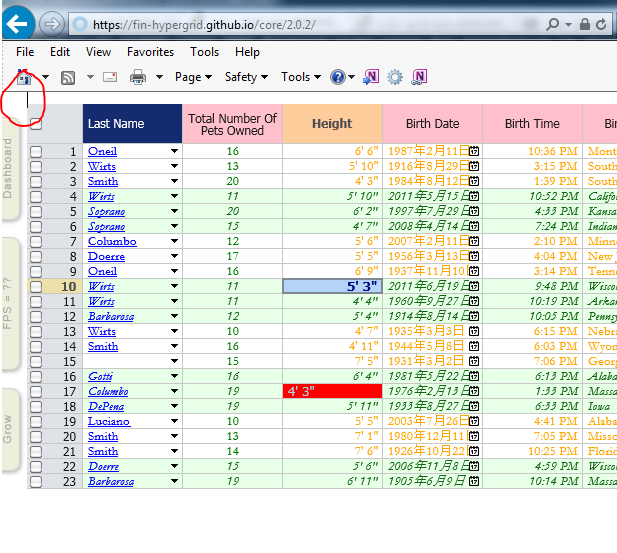Screen dimensions: 617x553
Task: Expand the Print options dropdown arrow
Action: point(159,77)
